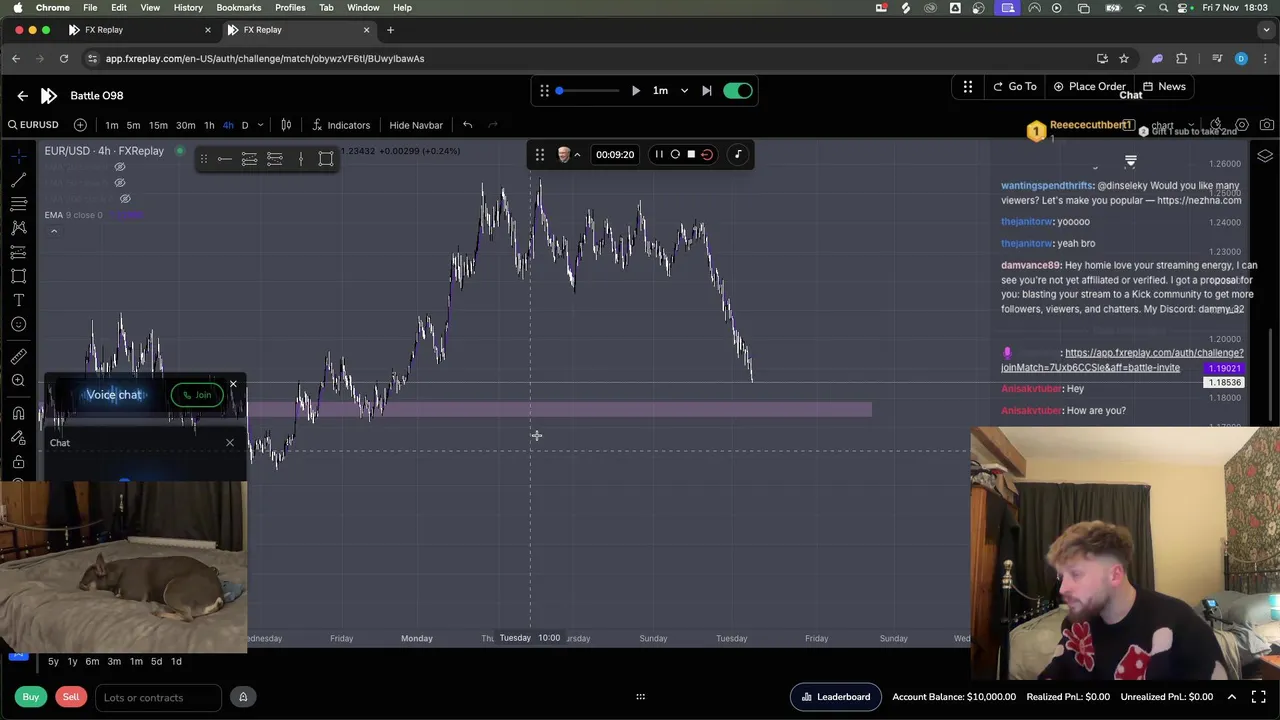The height and width of the screenshot is (720, 1280).
Task: Open Place Order
Action: coord(1089,86)
